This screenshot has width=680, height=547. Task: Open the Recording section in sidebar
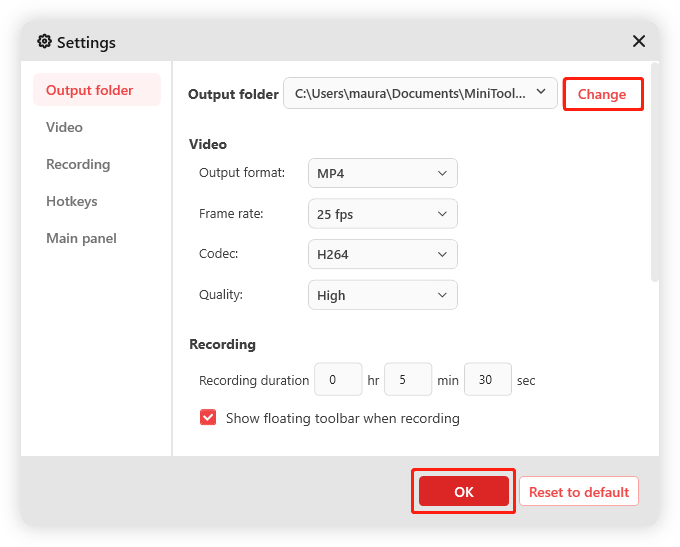78,164
